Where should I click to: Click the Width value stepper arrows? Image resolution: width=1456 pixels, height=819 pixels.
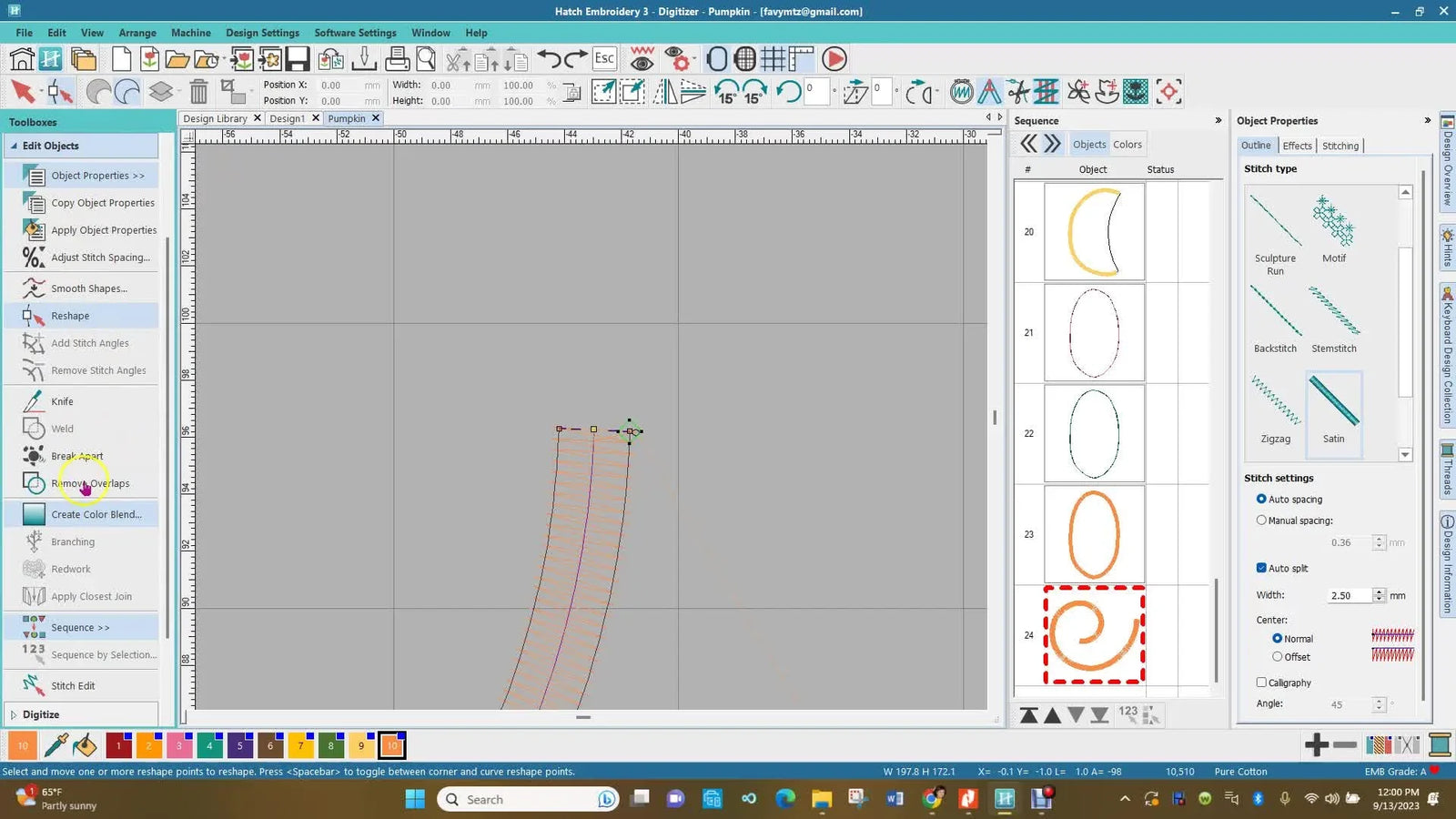click(x=1380, y=595)
